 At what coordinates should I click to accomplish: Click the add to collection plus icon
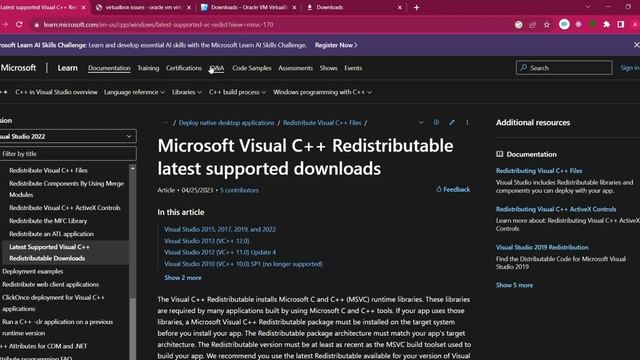436,122
